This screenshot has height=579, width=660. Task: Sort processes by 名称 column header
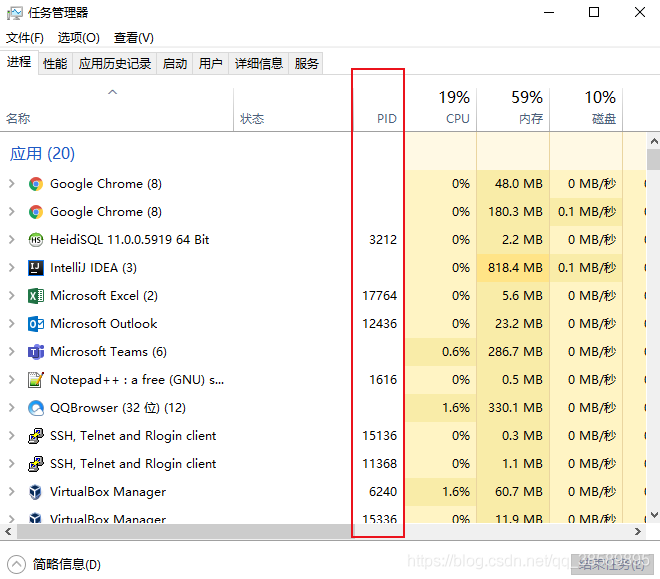(117, 109)
